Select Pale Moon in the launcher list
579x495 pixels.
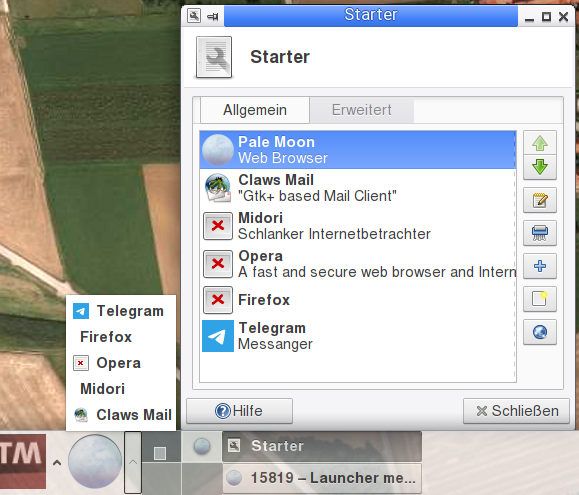[x=357, y=150]
